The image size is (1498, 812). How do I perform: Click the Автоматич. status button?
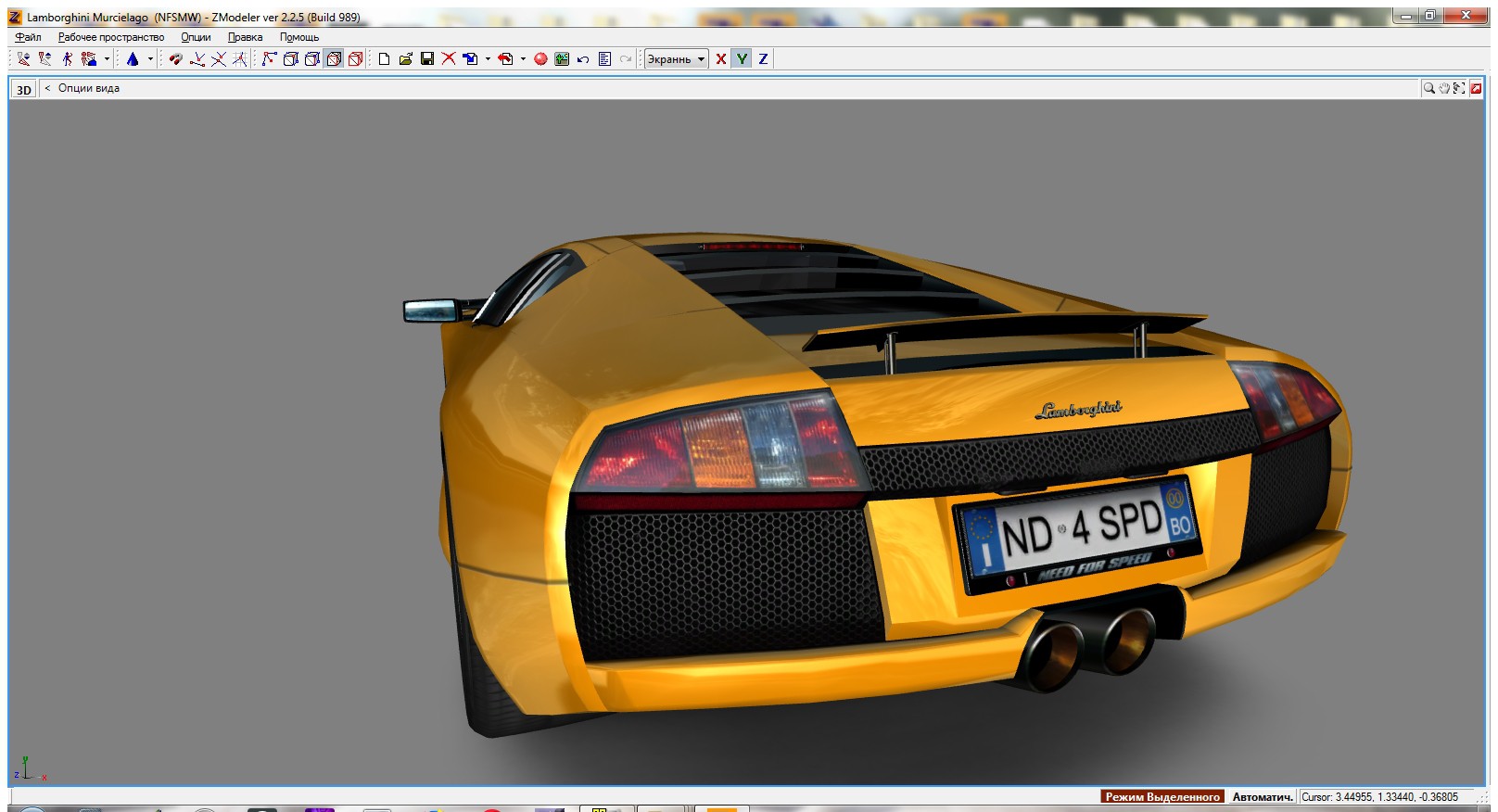tap(1263, 796)
